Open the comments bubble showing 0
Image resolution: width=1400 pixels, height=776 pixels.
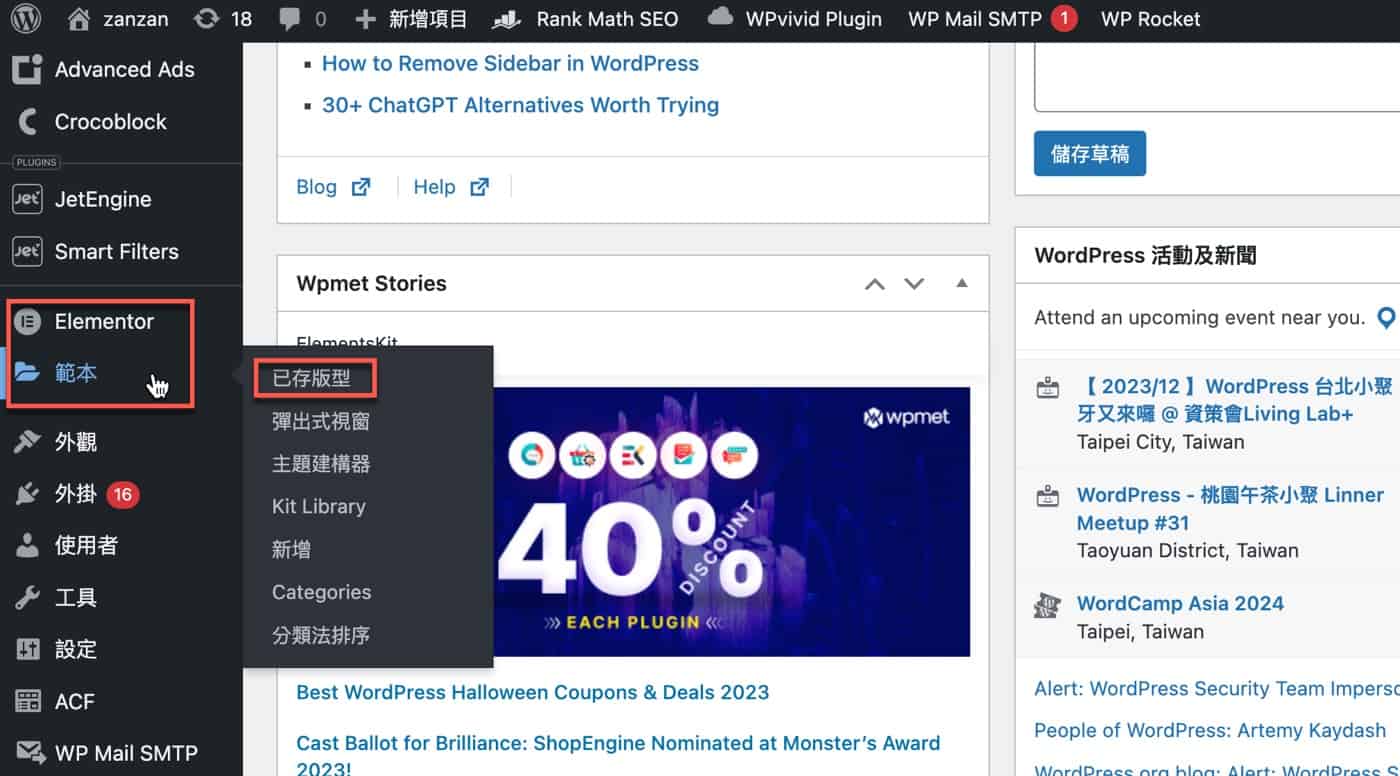303,19
